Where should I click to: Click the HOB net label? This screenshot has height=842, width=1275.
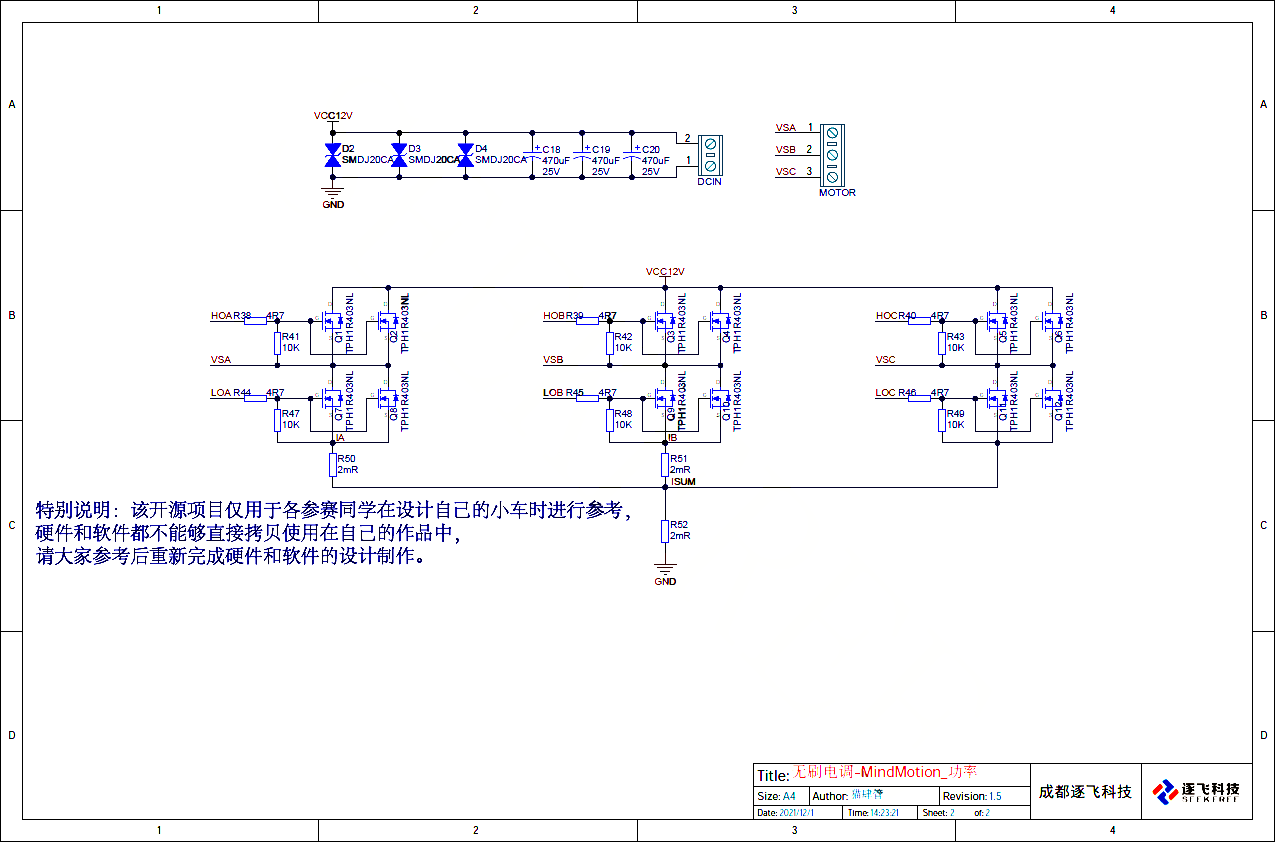[x=554, y=316]
